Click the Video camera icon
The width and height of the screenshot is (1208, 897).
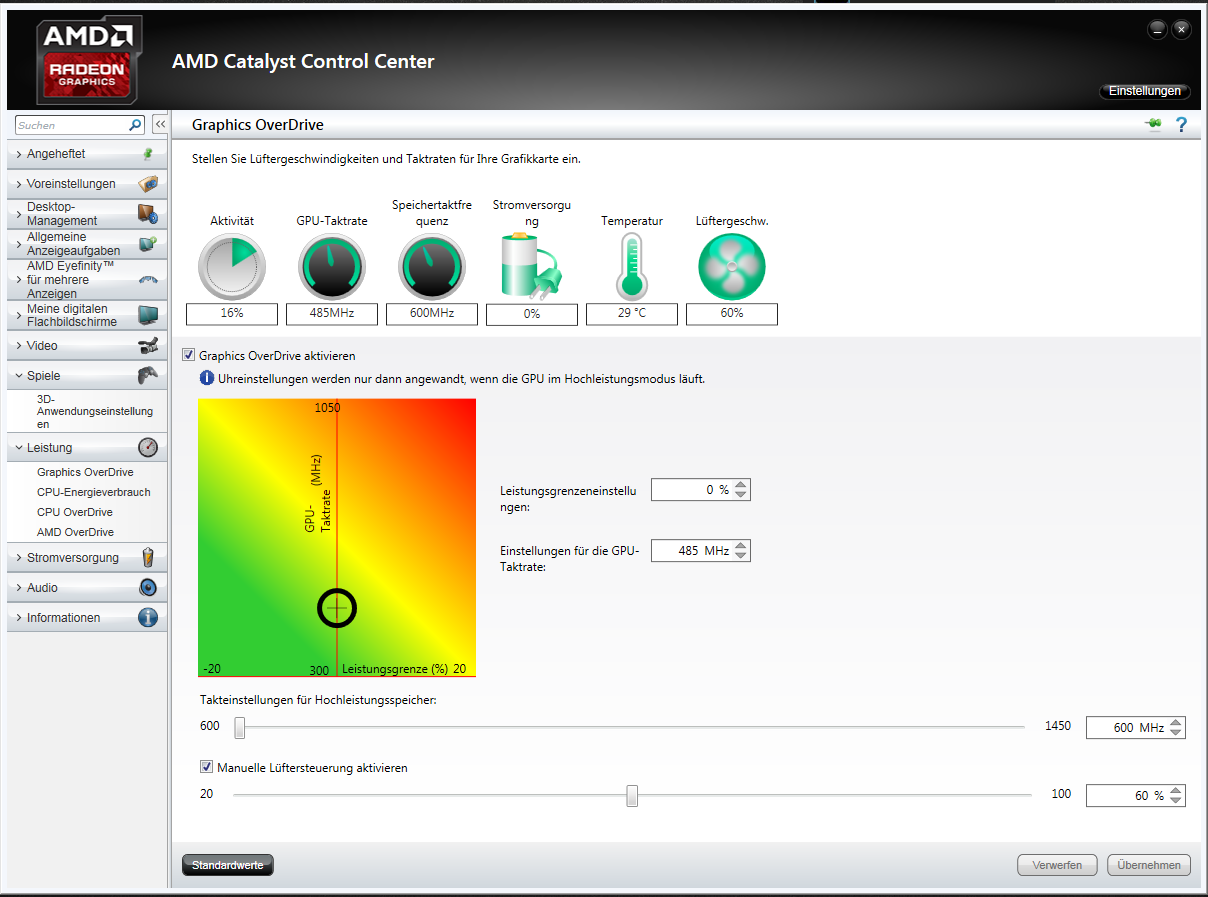pyautogui.click(x=148, y=346)
